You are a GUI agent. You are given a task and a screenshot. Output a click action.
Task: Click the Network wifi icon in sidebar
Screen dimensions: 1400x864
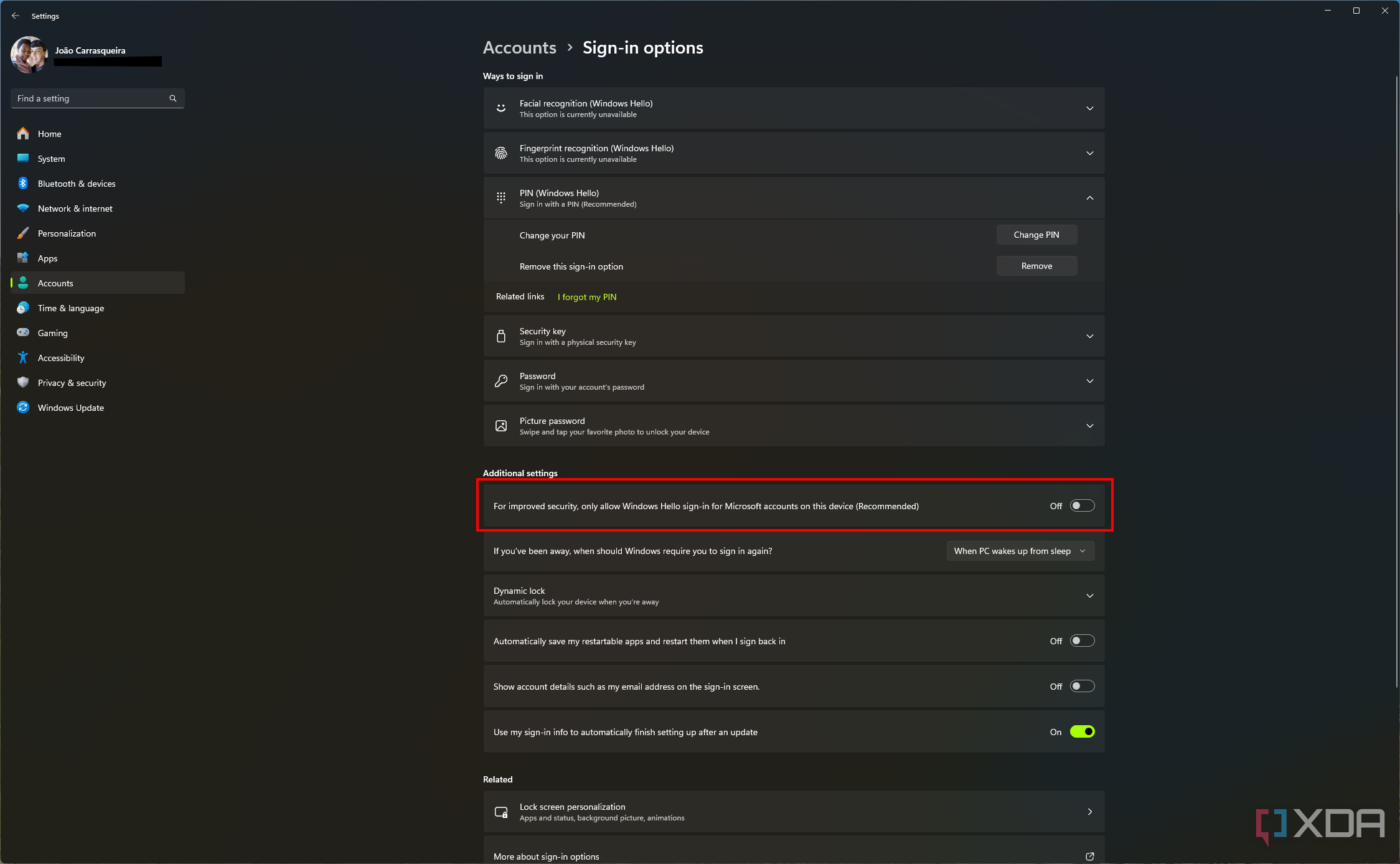pyautogui.click(x=23, y=208)
